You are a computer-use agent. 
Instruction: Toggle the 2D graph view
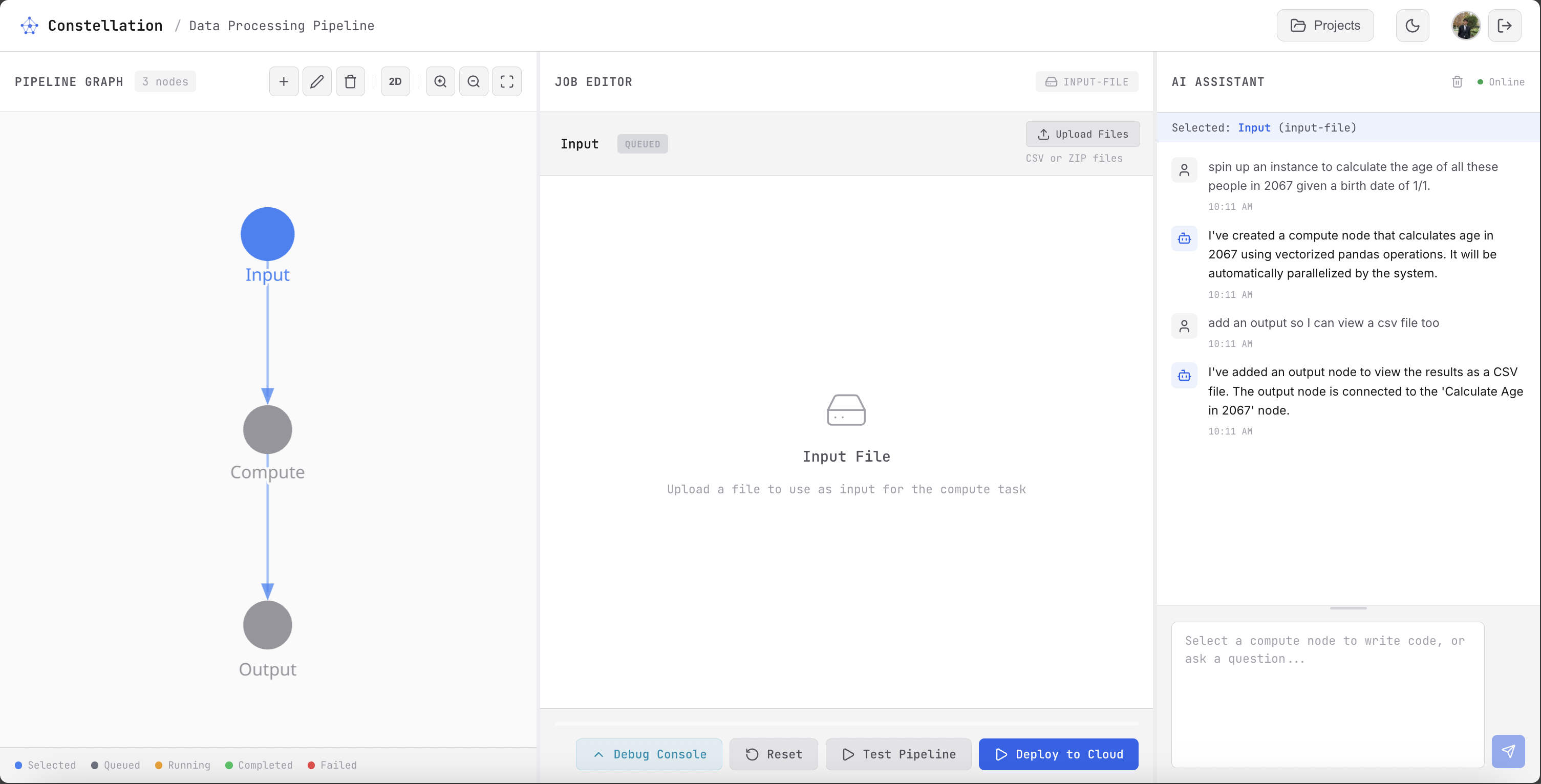[395, 81]
